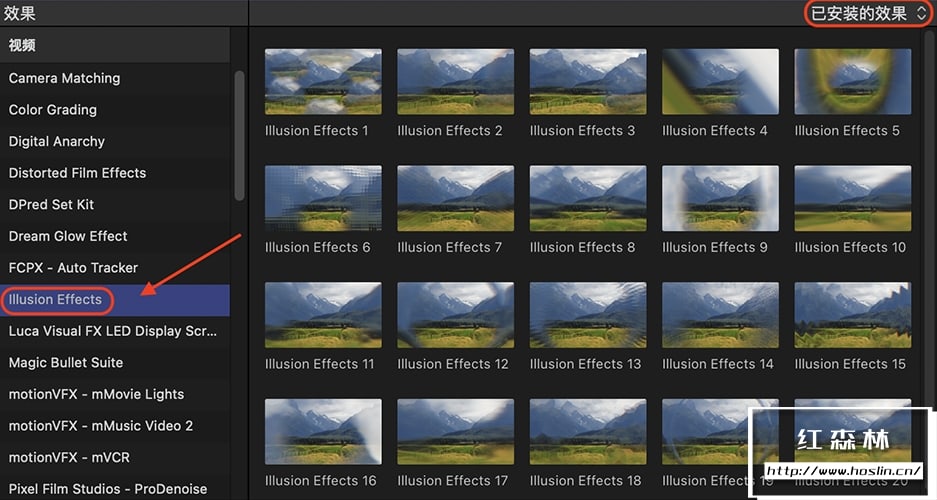937x500 pixels.
Task: Click the sidebar category list scrollbar
Action: (239, 136)
